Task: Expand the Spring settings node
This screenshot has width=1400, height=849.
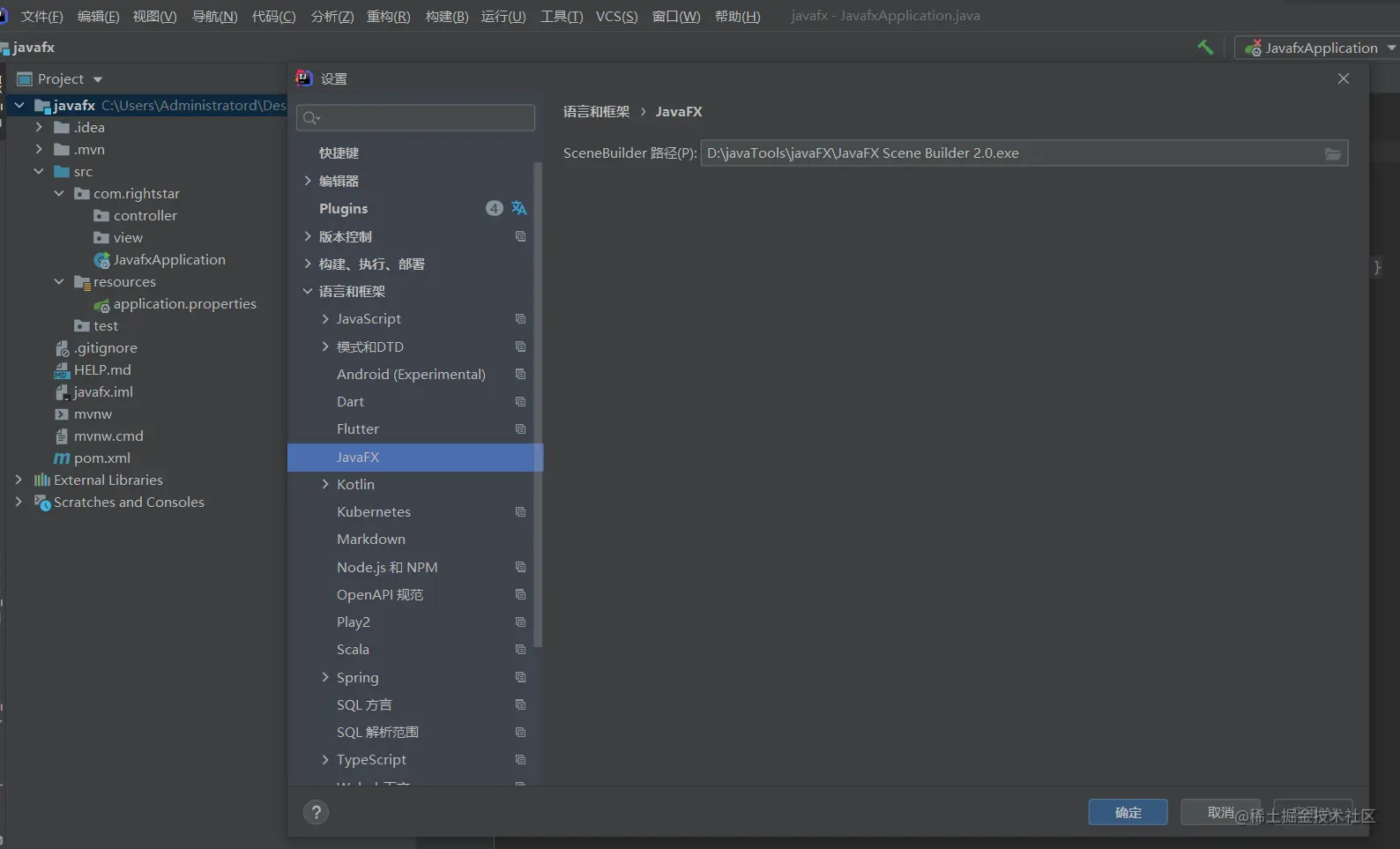Action: pos(325,677)
